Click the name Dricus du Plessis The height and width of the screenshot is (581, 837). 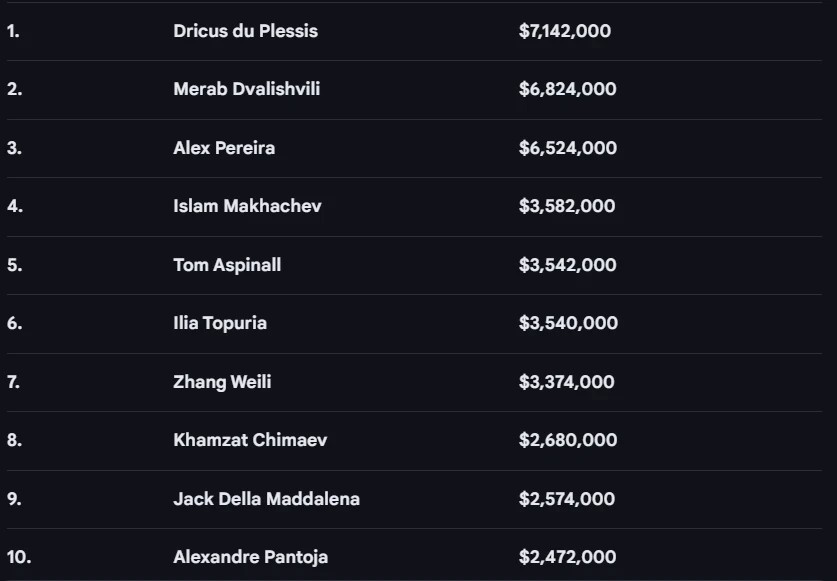245,31
